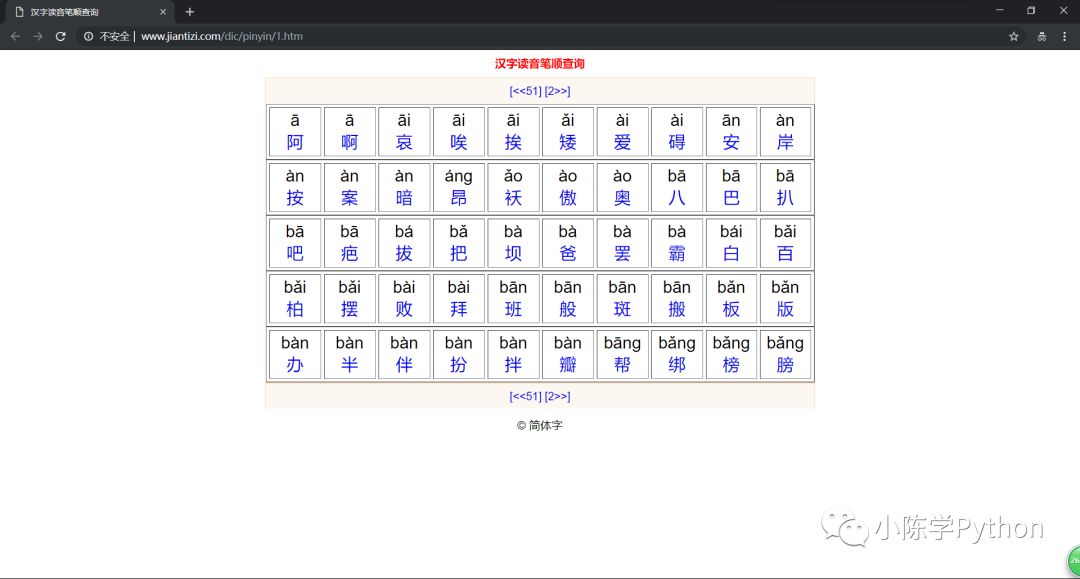
Task: Reload the page with refresh icon
Action: tap(61, 36)
